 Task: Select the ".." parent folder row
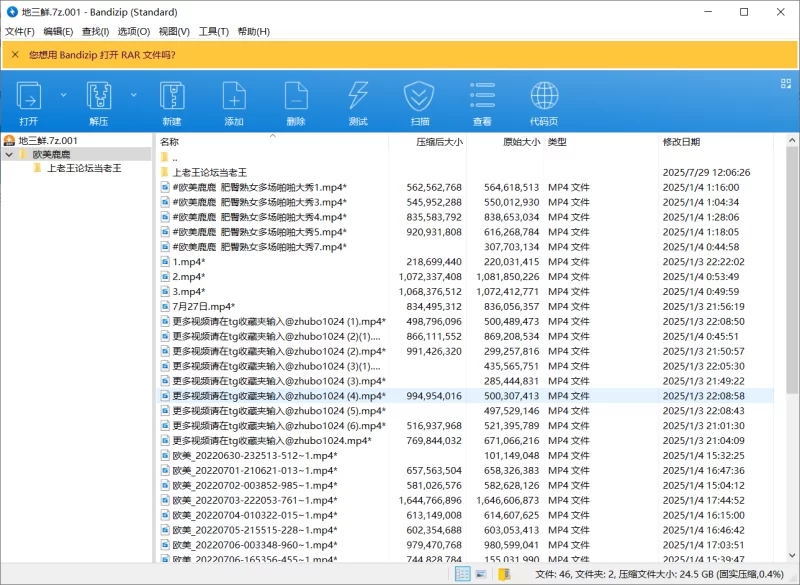click(x=465, y=158)
